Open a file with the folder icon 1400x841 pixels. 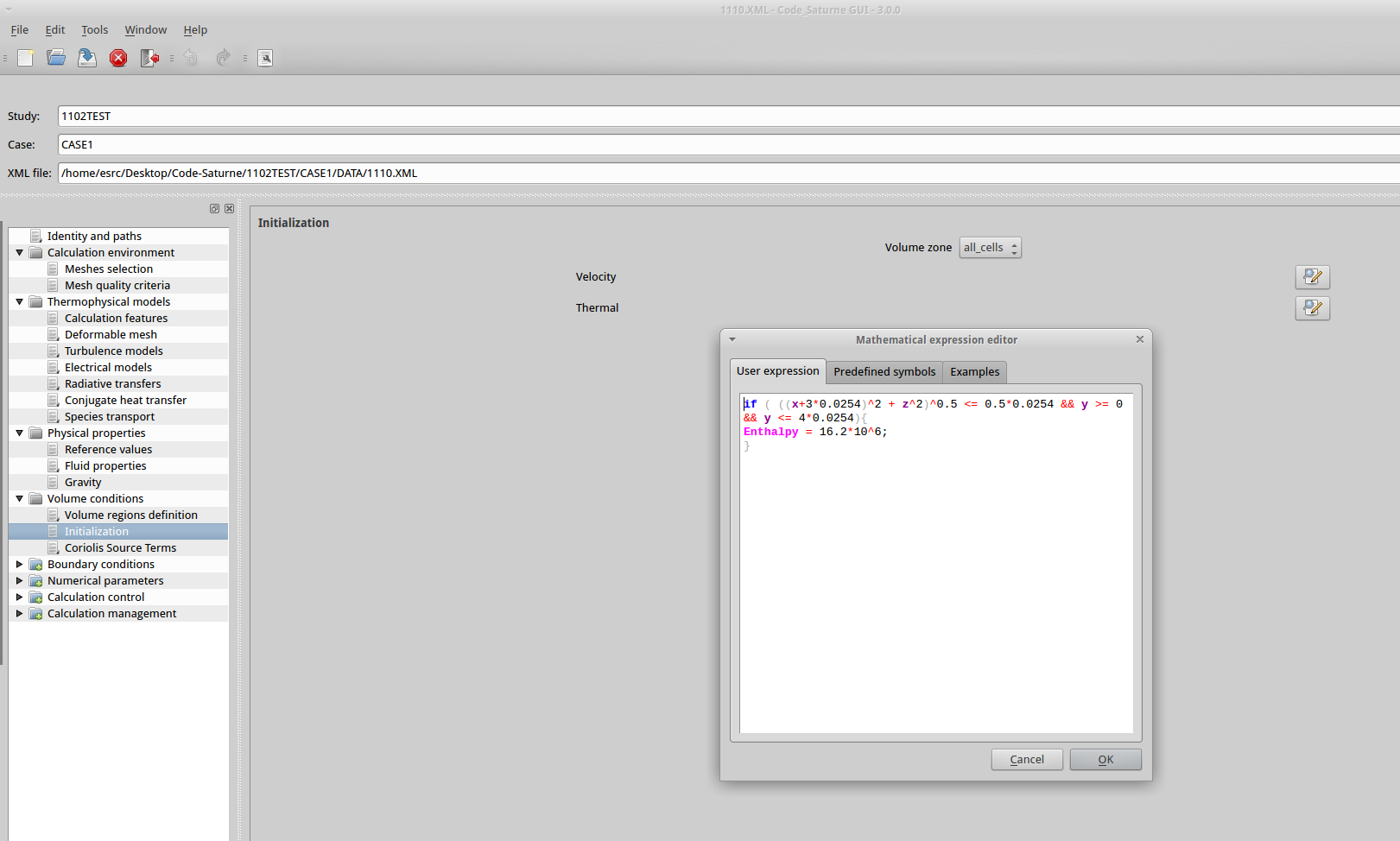click(x=56, y=58)
